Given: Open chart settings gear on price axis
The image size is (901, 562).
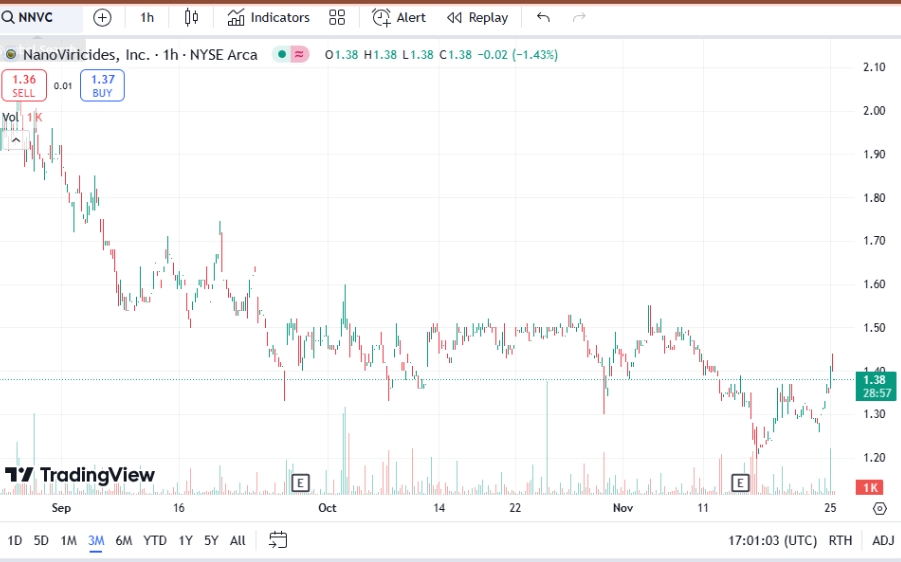Looking at the screenshot, I should click(x=879, y=509).
